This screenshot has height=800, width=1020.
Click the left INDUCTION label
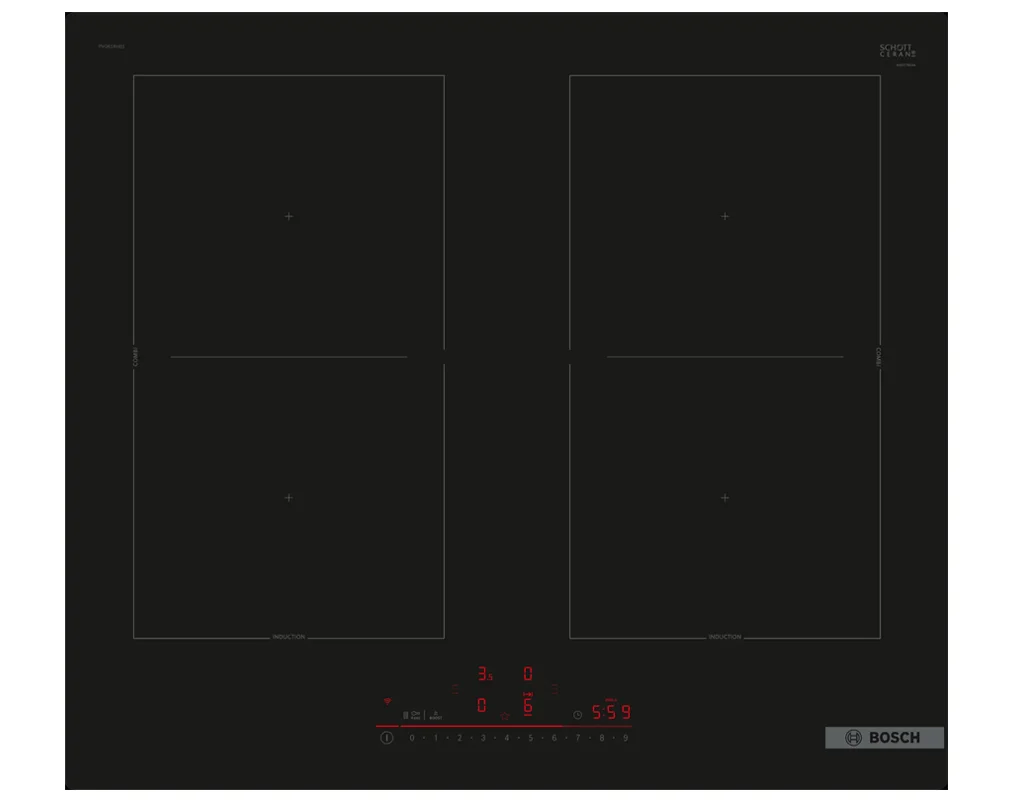[289, 637]
